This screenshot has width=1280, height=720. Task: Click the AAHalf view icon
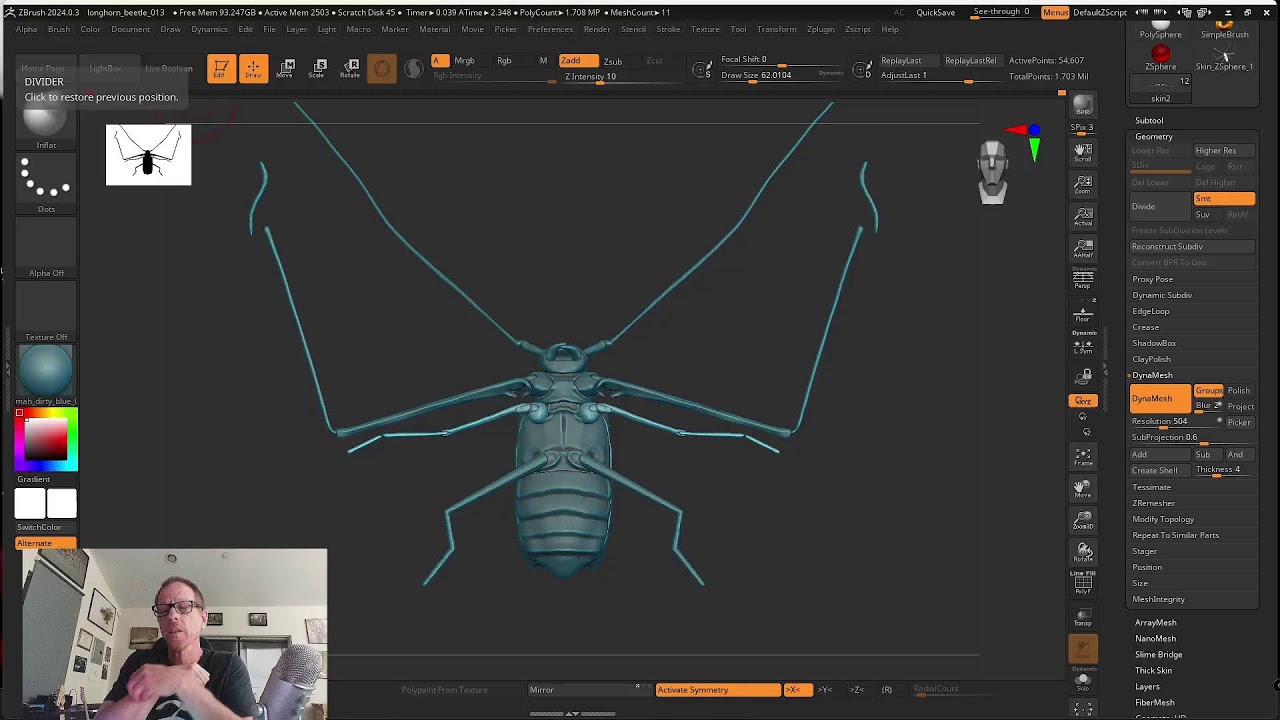point(1083,249)
